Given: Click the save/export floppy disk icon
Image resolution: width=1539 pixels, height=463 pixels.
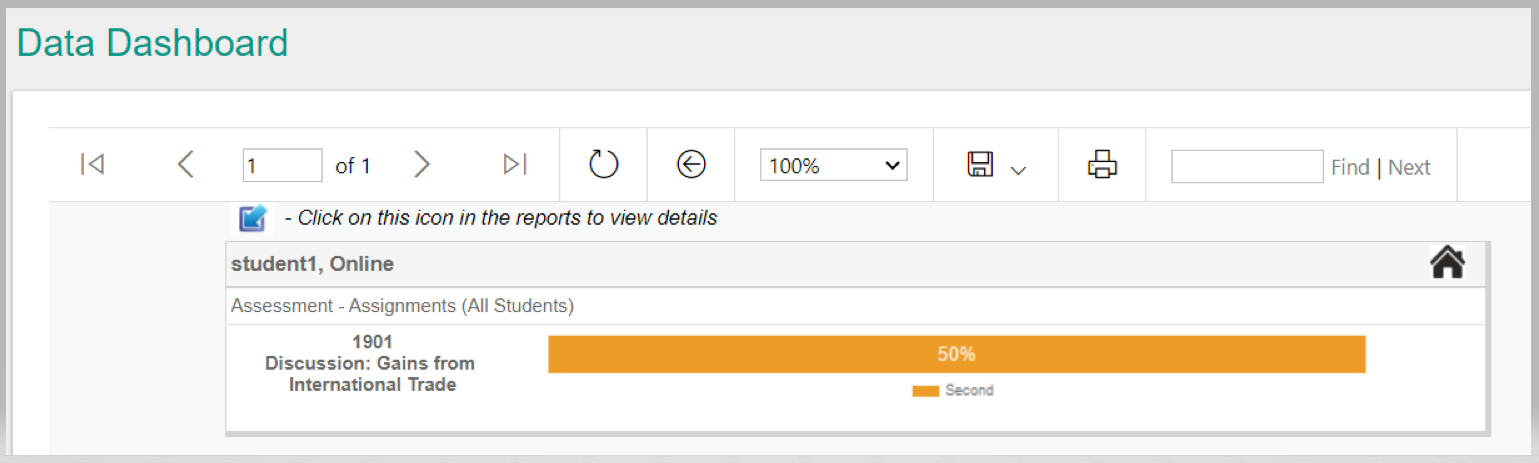Looking at the screenshot, I should [981, 165].
